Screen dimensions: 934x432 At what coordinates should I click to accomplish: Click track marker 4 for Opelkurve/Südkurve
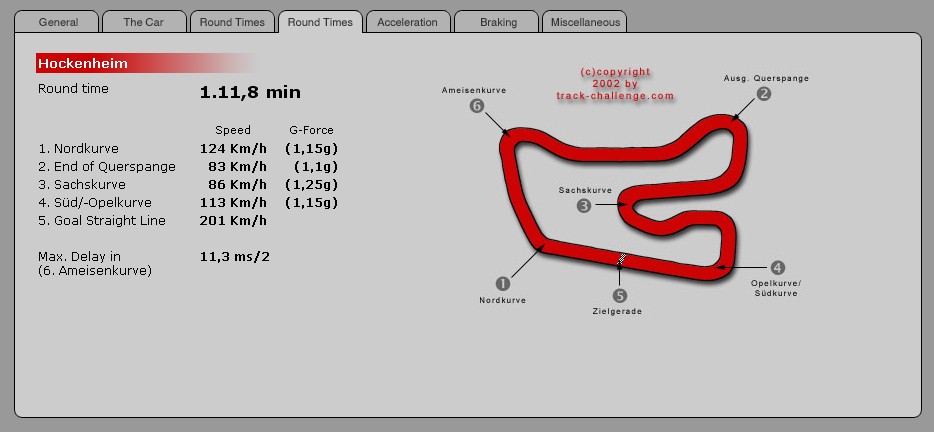tap(777, 268)
